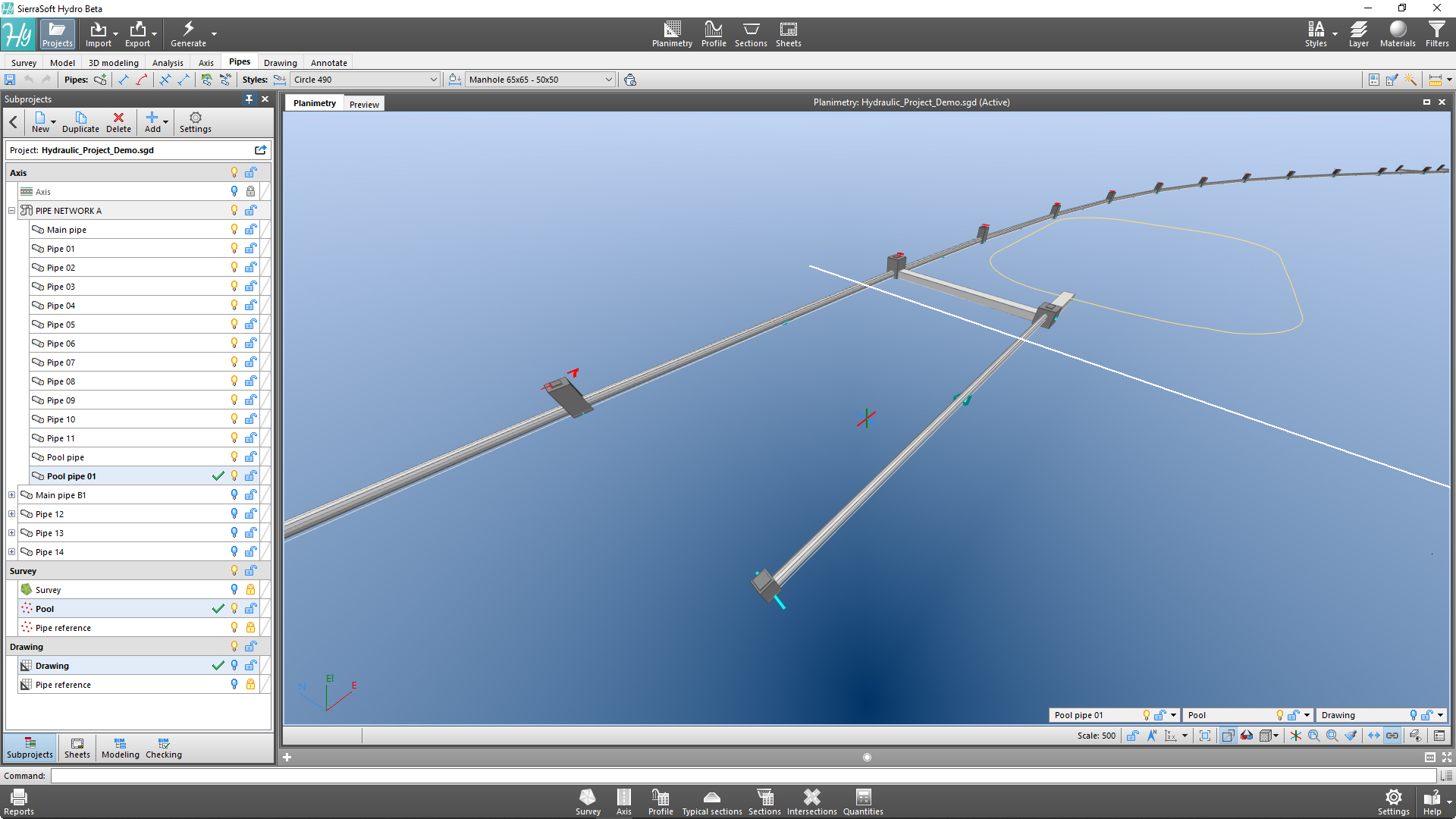1456x819 pixels.
Task: Click the Reports button in bottom-left corner
Action: (x=18, y=800)
